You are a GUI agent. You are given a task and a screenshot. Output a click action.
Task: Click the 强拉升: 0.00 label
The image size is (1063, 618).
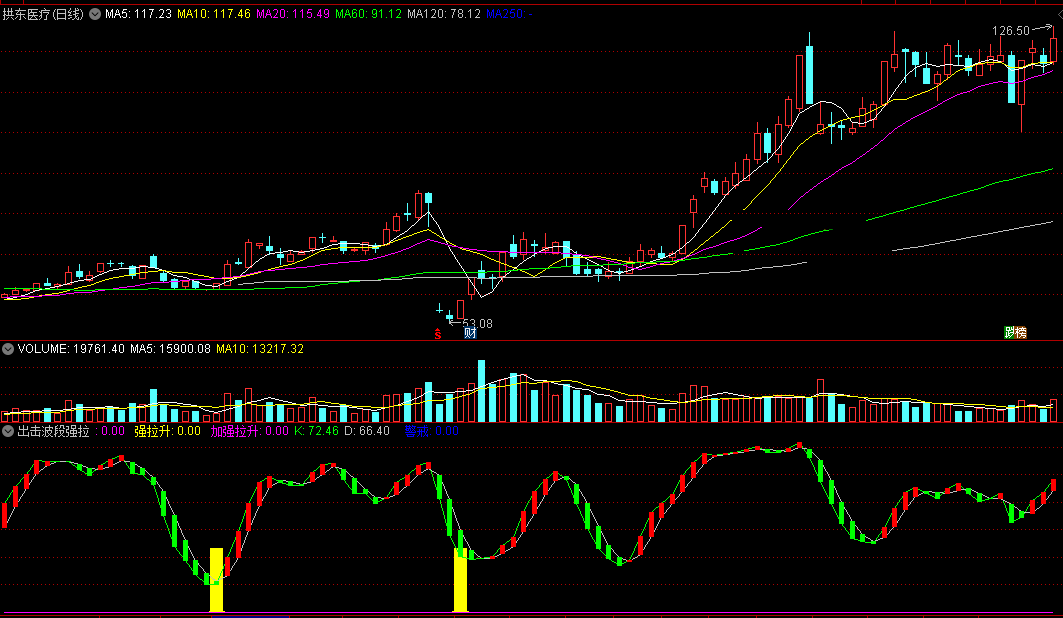click(x=167, y=431)
